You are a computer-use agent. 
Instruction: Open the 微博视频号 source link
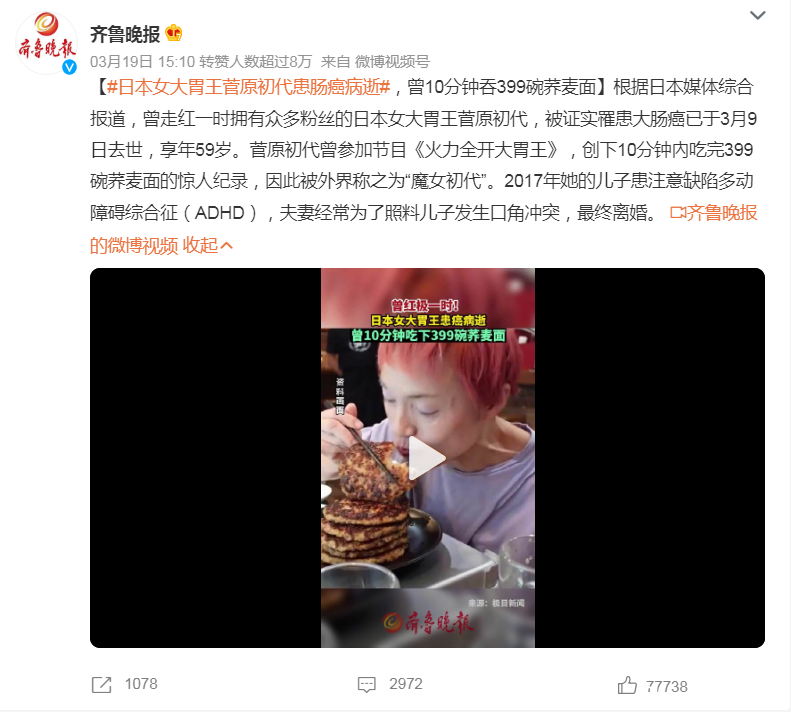pyautogui.click(x=392, y=62)
